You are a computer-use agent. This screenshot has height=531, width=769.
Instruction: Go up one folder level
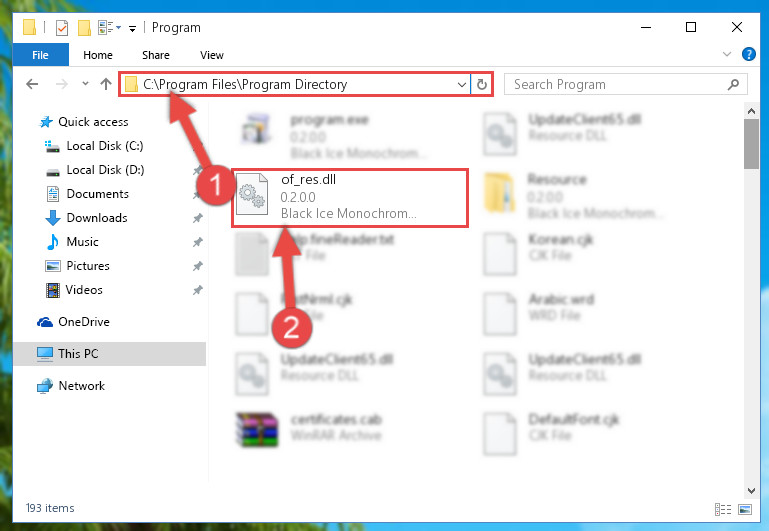105,84
